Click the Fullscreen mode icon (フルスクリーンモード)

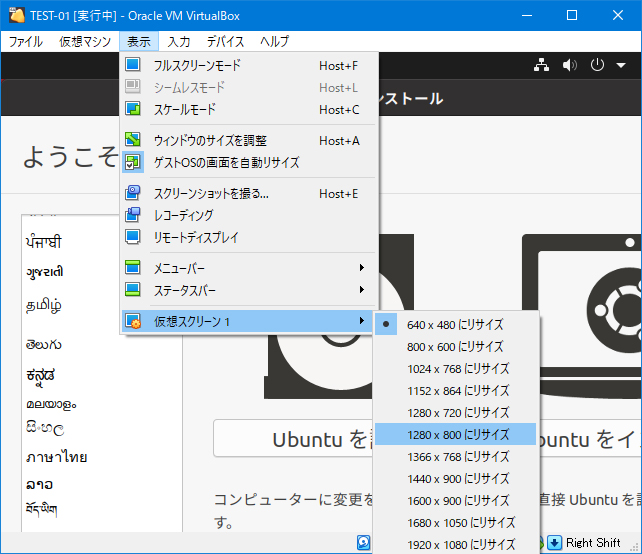(x=133, y=65)
